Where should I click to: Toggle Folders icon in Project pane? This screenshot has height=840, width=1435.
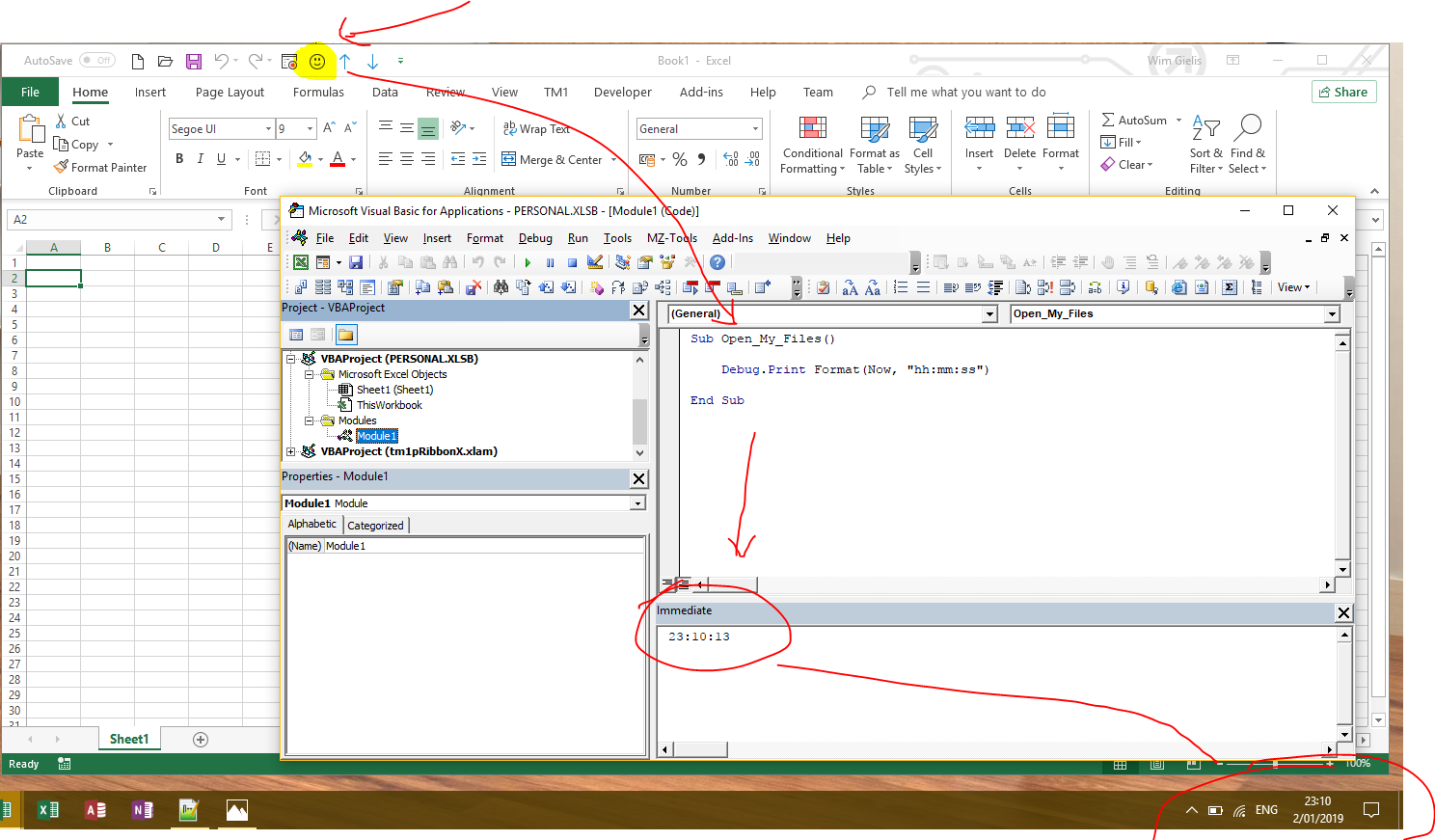pyautogui.click(x=345, y=335)
